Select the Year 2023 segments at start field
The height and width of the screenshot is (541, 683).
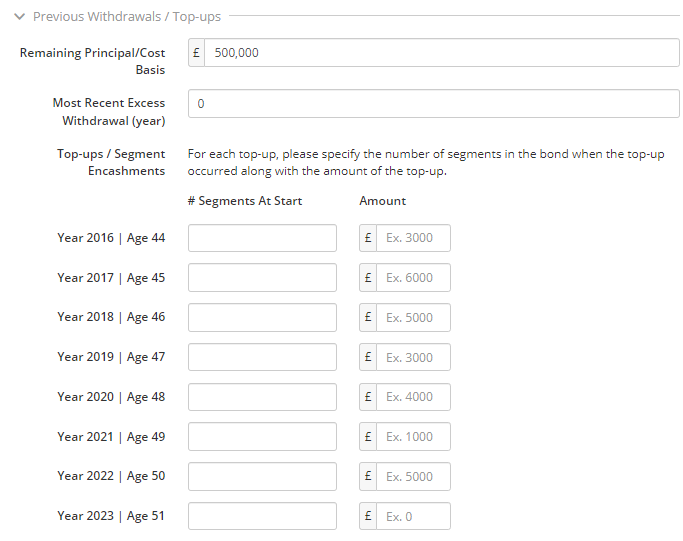262,516
